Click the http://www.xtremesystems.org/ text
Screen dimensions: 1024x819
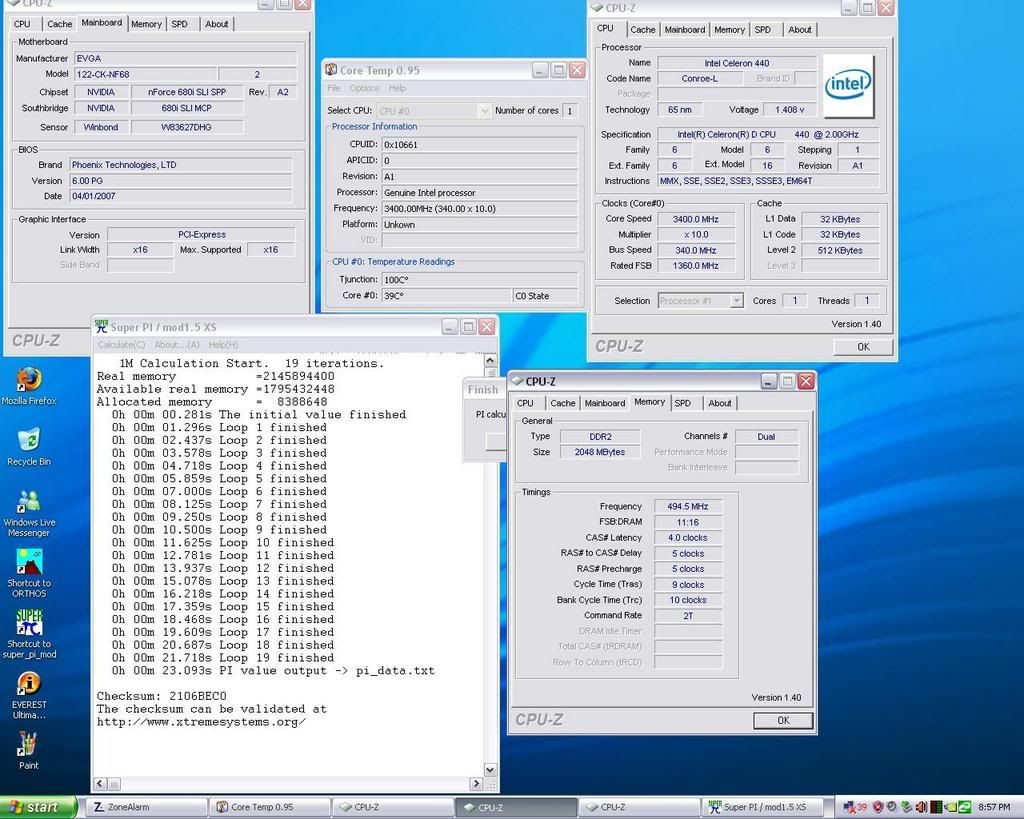click(201, 722)
